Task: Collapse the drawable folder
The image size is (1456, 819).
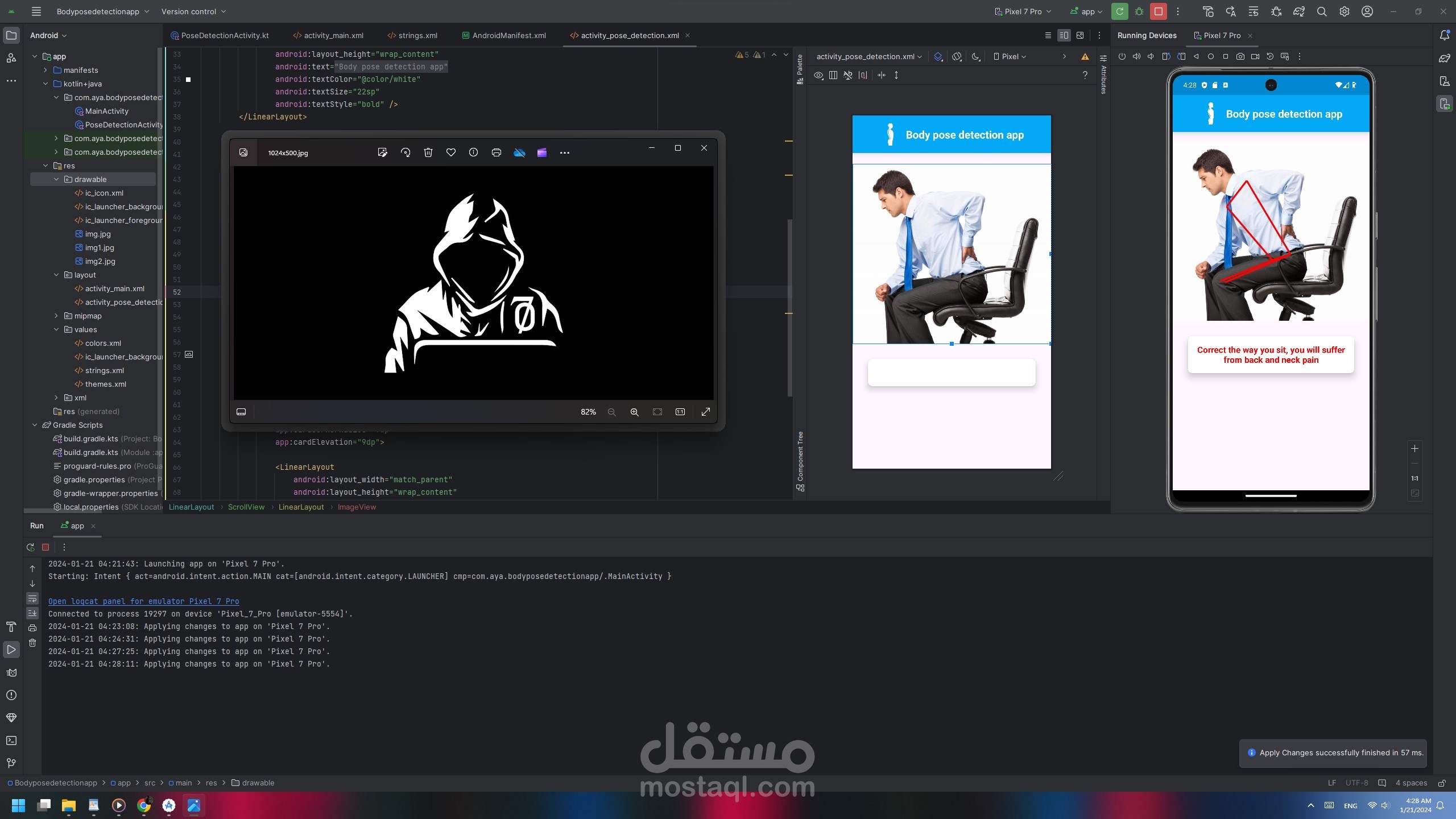Action: point(56,179)
